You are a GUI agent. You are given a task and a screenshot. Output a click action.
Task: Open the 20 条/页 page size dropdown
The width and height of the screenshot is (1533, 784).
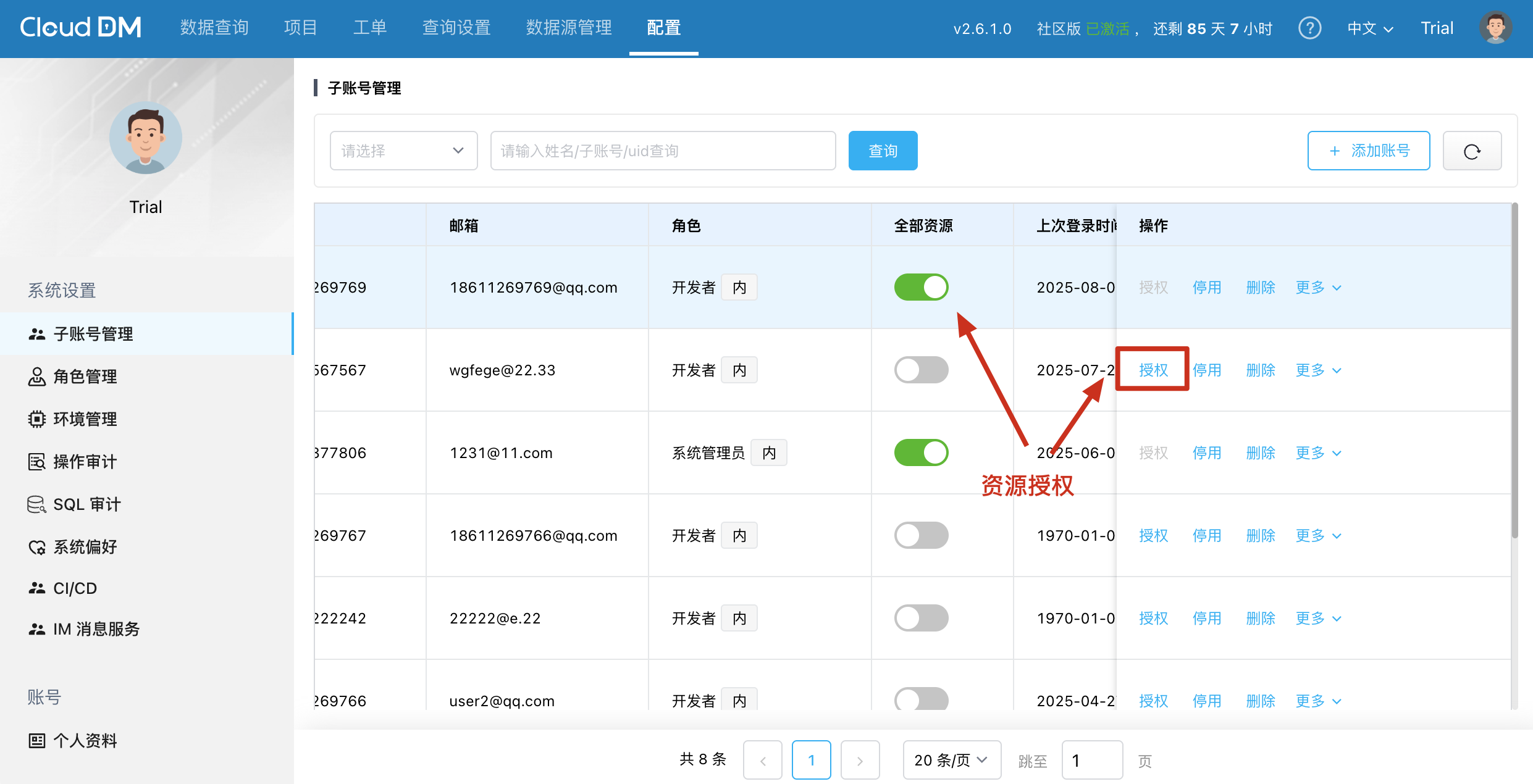tap(951, 761)
